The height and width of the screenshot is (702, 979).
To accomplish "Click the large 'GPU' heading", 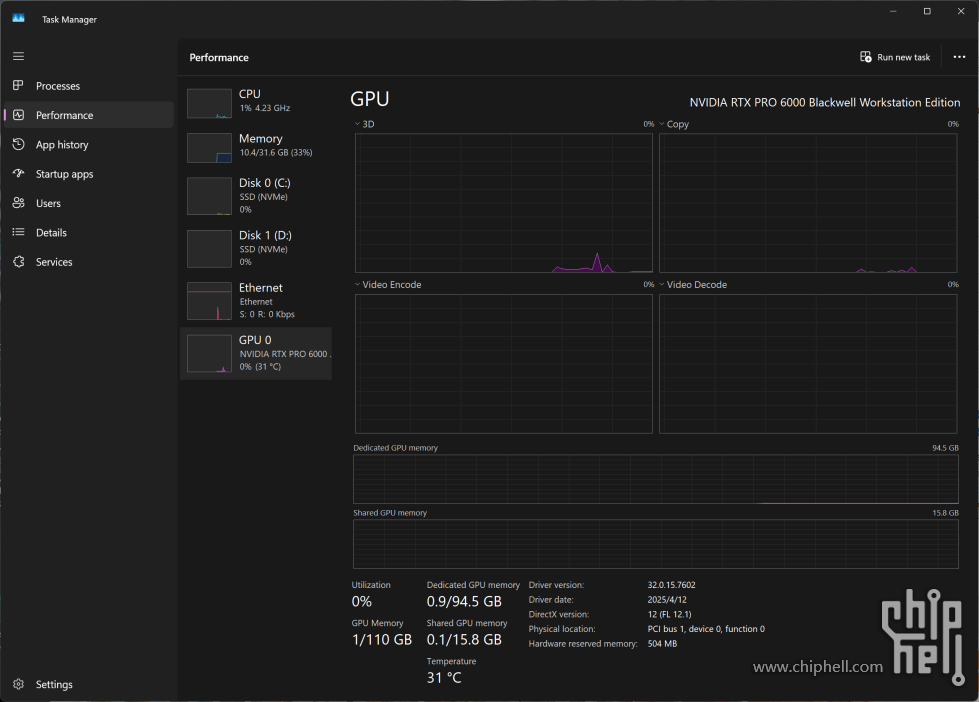I will pos(370,99).
